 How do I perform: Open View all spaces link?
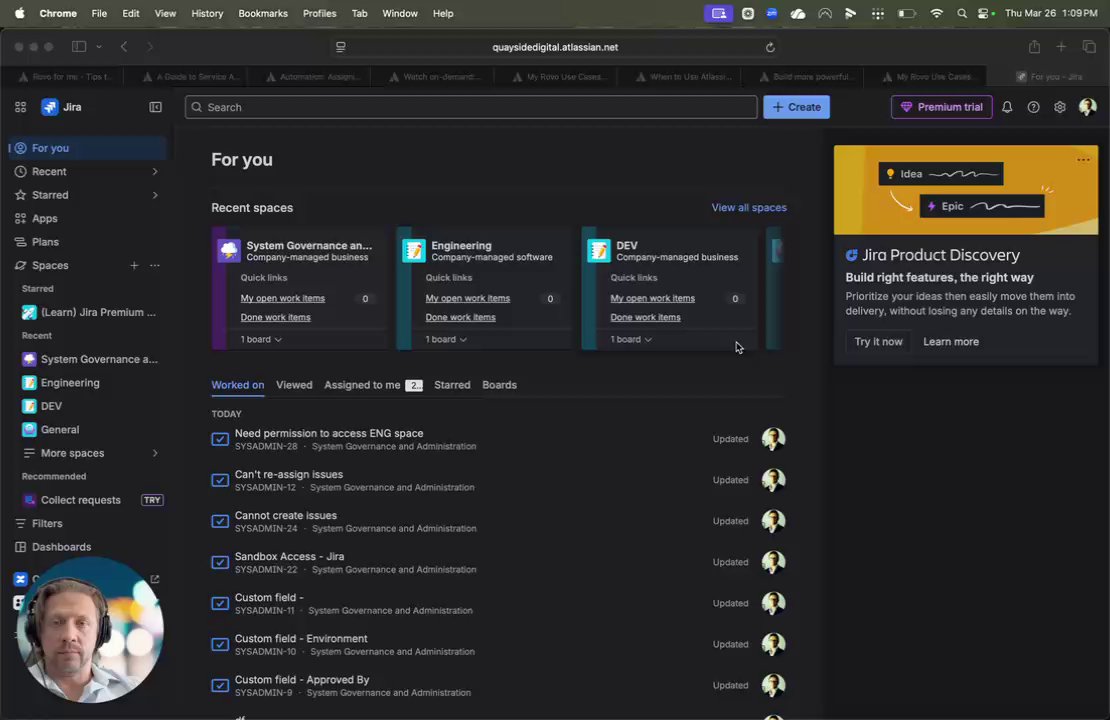pyautogui.click(x=749, y=207)
